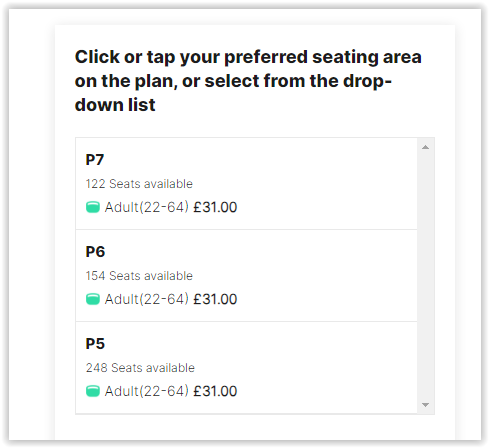This screenshot has height=448, width=489.
Task: Click the £31.00 price in P6 block
Action: pyautogui.click(x=215, y=299)
